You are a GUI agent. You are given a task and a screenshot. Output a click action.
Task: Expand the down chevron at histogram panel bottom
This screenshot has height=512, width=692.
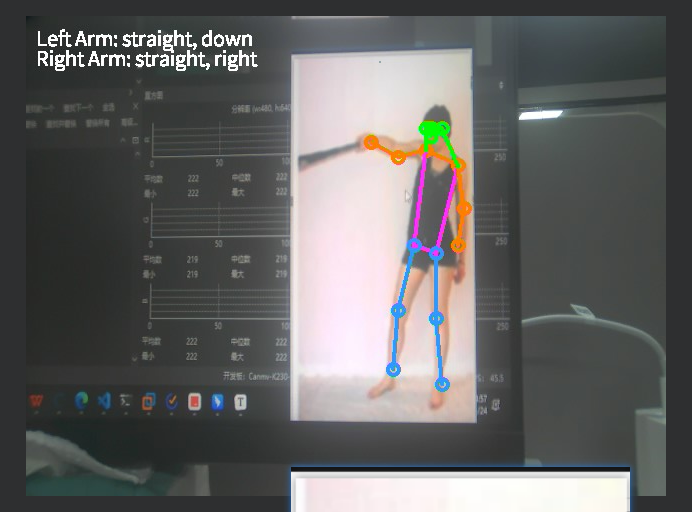point(134,359)
